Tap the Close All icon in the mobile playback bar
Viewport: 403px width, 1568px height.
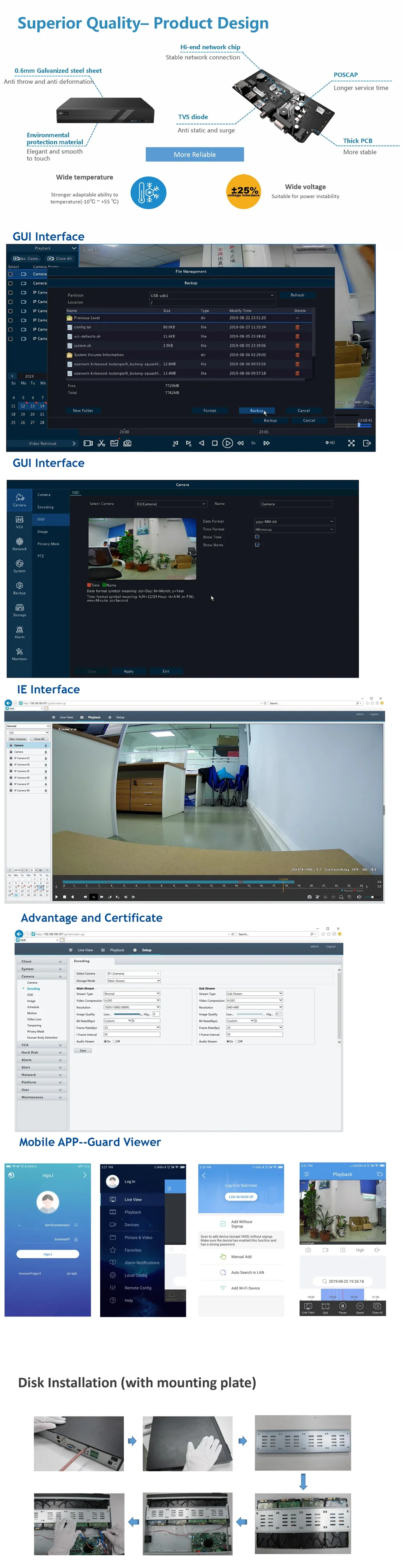point(377,1306)
